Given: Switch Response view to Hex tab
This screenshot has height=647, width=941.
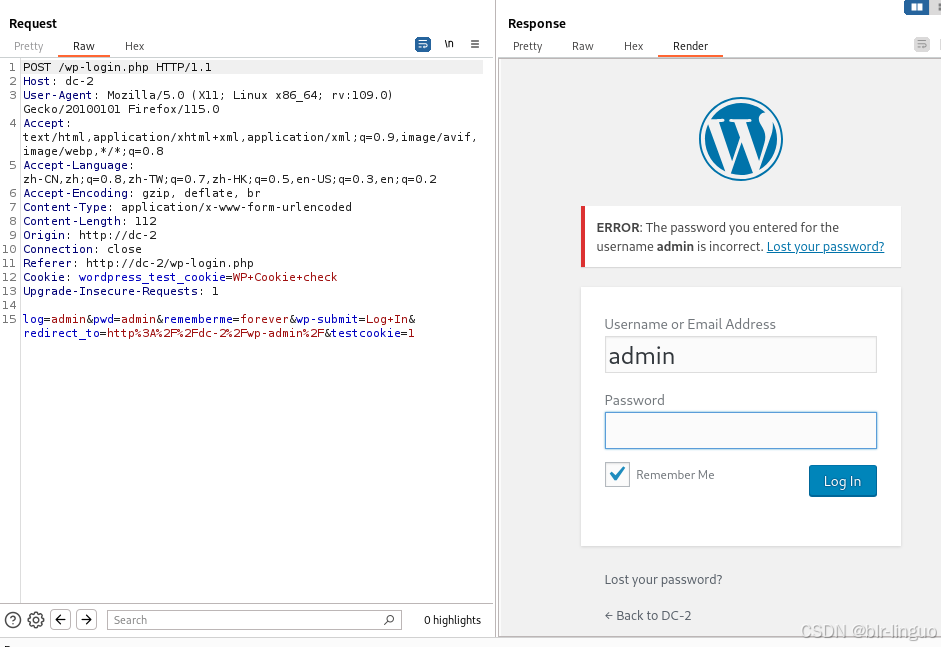Looking at the screenshot, I should (633, 46).
